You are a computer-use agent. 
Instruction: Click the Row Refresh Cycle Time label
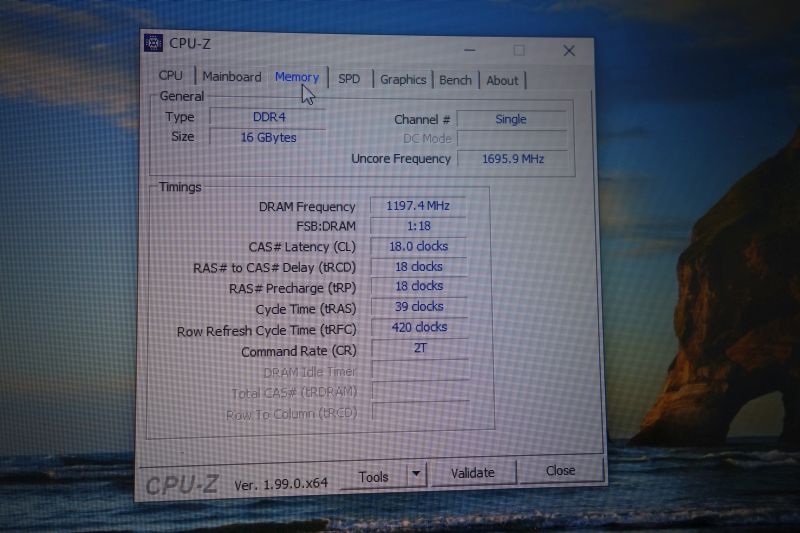pyautogui.click(x=266, y=331)
